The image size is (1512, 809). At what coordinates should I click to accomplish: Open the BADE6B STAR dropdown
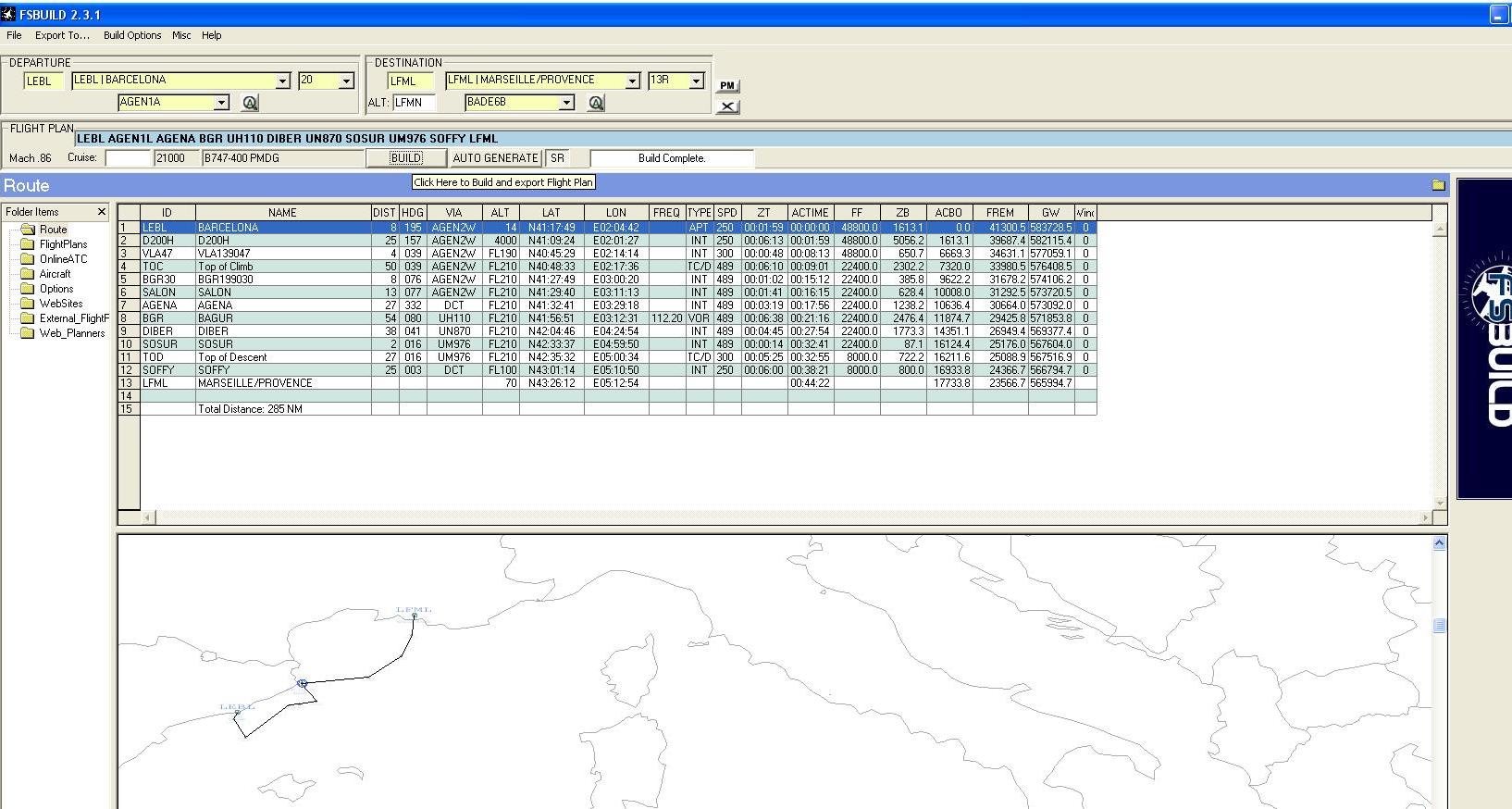point(566,102)
